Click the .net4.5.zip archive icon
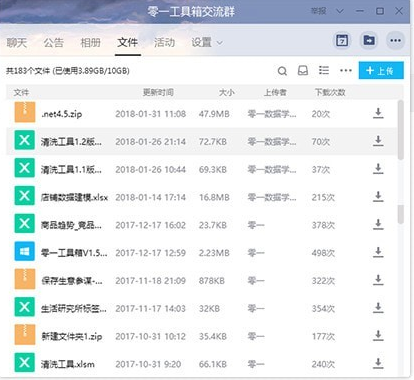The height and width of the screenshot is (380, 414). coord(25,112)
